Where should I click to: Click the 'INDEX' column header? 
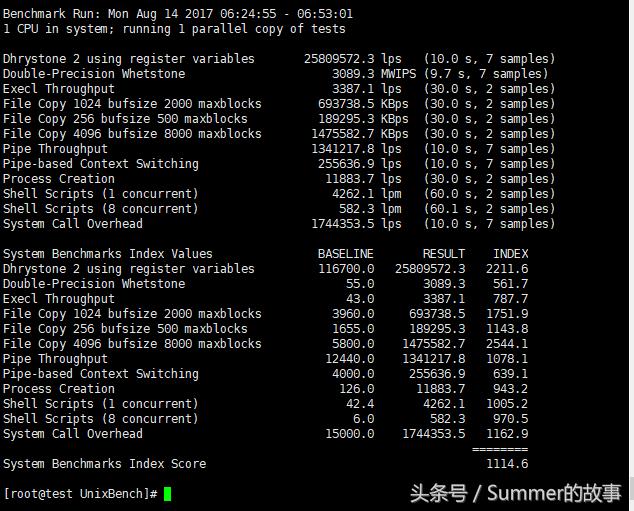(x=511, y=254)
